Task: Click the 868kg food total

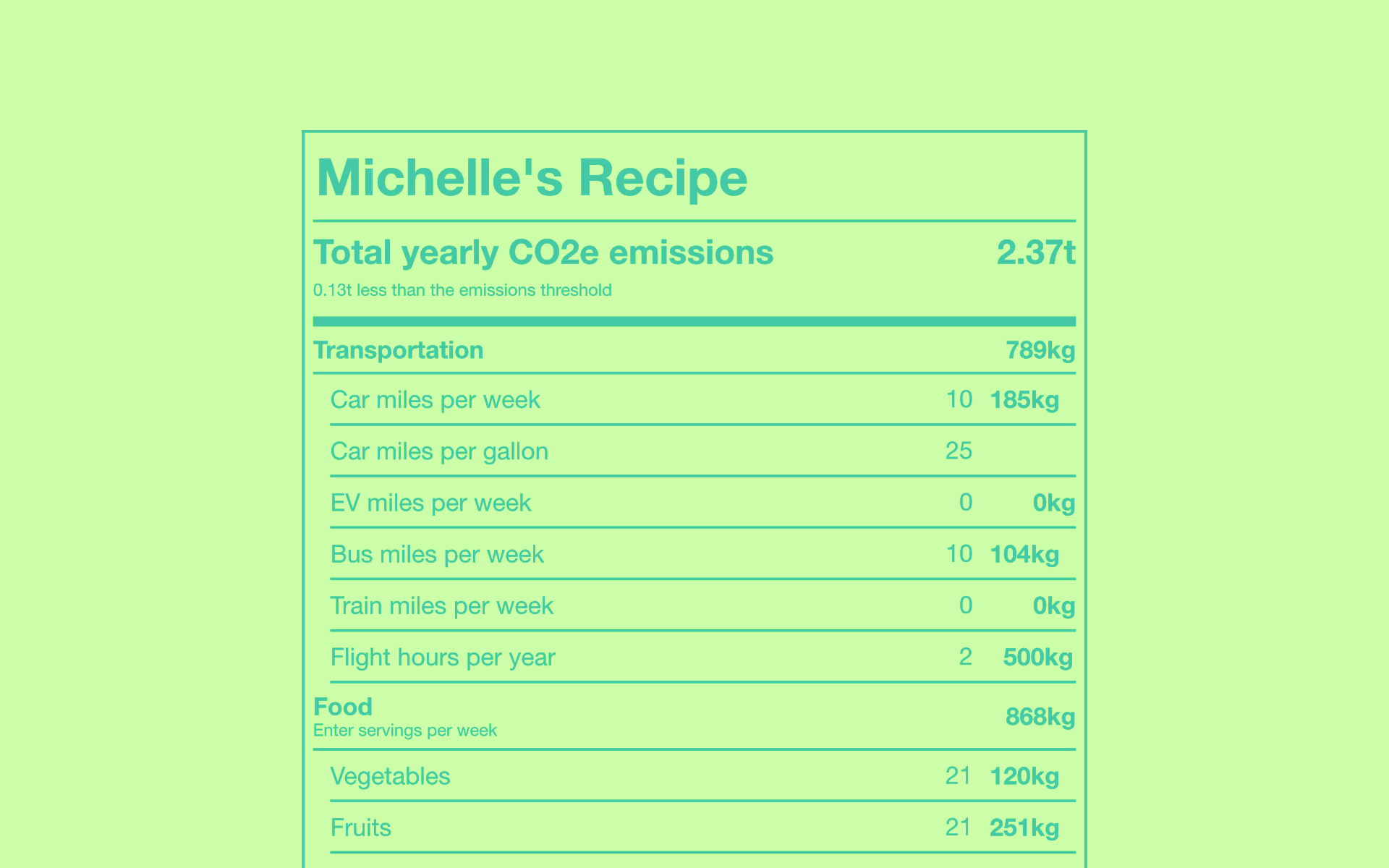Action: (x=1040, y=717)
